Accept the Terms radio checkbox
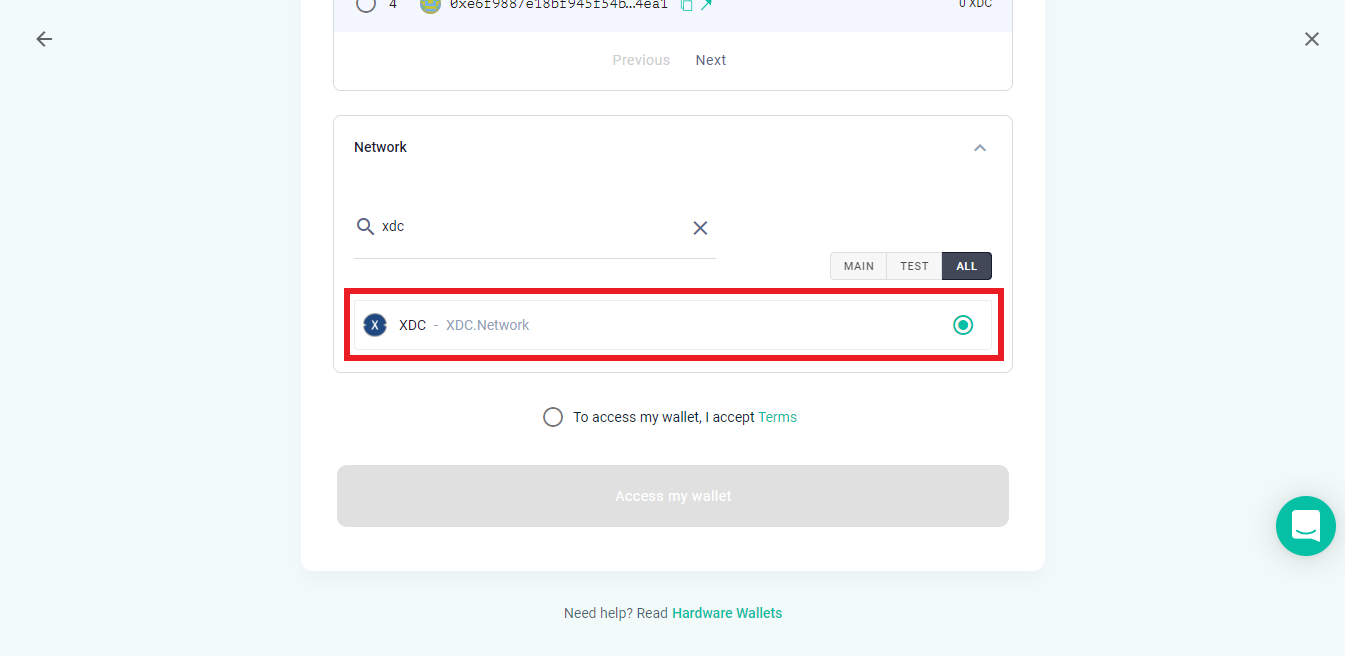The height and width of the screenshot is (656, 1345). [x=553, y=417]
